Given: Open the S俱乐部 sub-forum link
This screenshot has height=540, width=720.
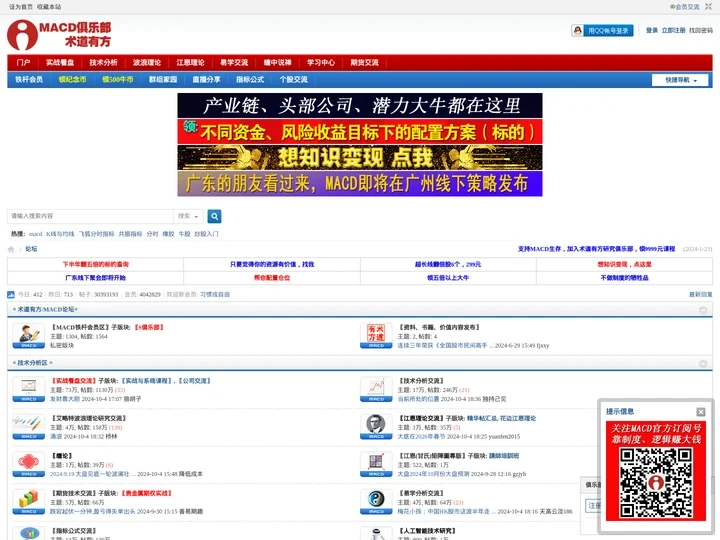Looking at the screenshot, I should pyautogui.click(x=149, y=327).
